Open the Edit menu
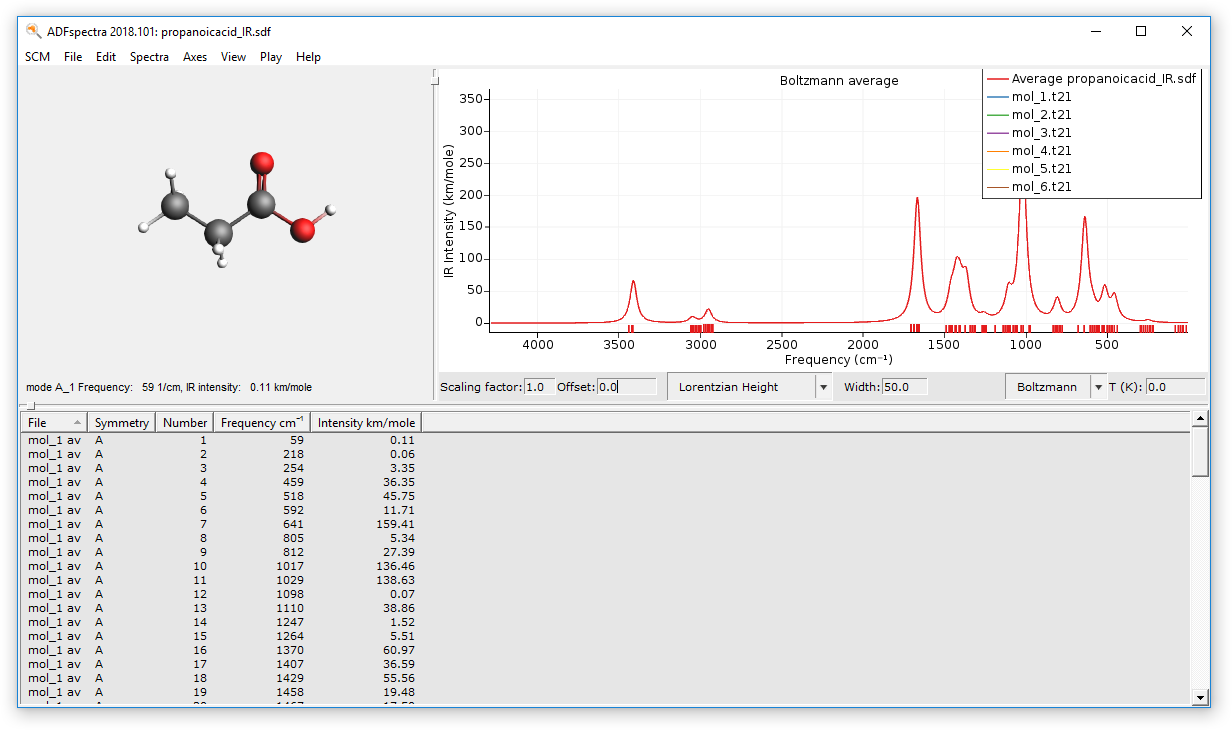 pos(106,57)
